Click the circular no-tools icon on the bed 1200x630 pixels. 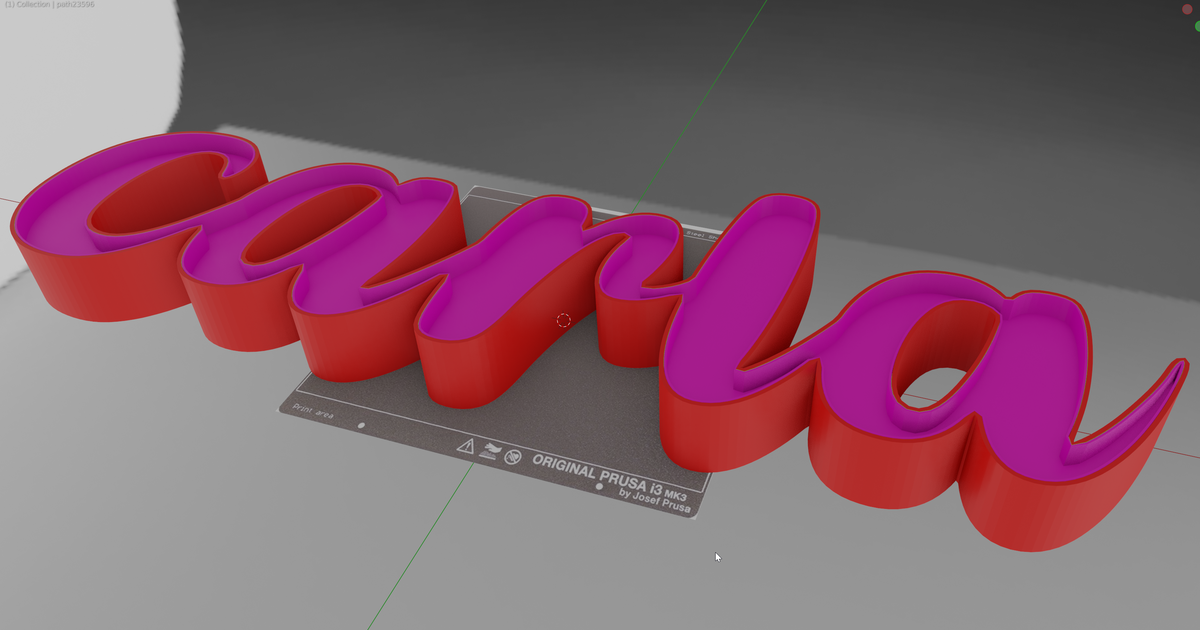point(513,458)
